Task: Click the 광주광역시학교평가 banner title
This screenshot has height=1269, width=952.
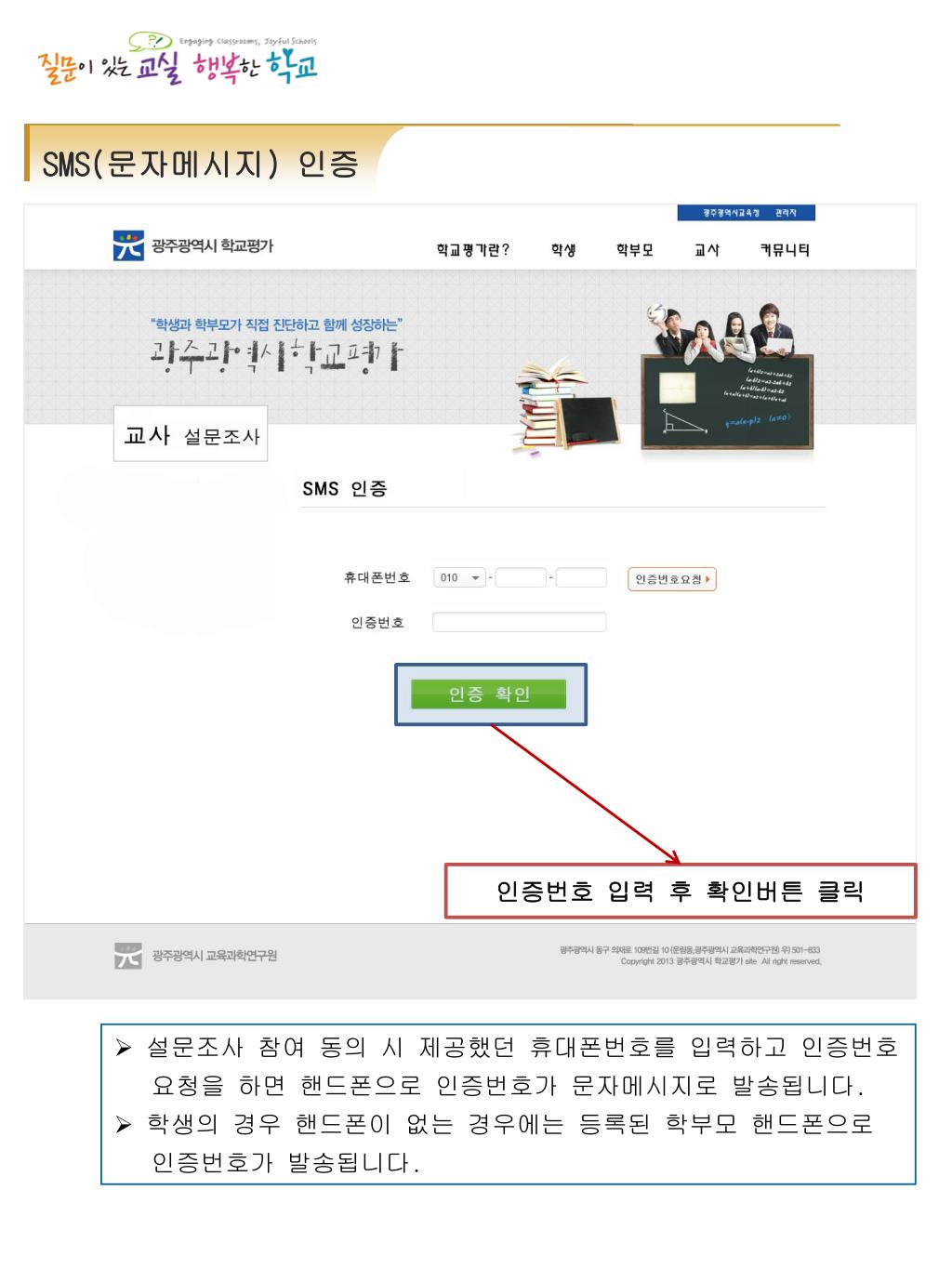Action: (x=277, y=353)
